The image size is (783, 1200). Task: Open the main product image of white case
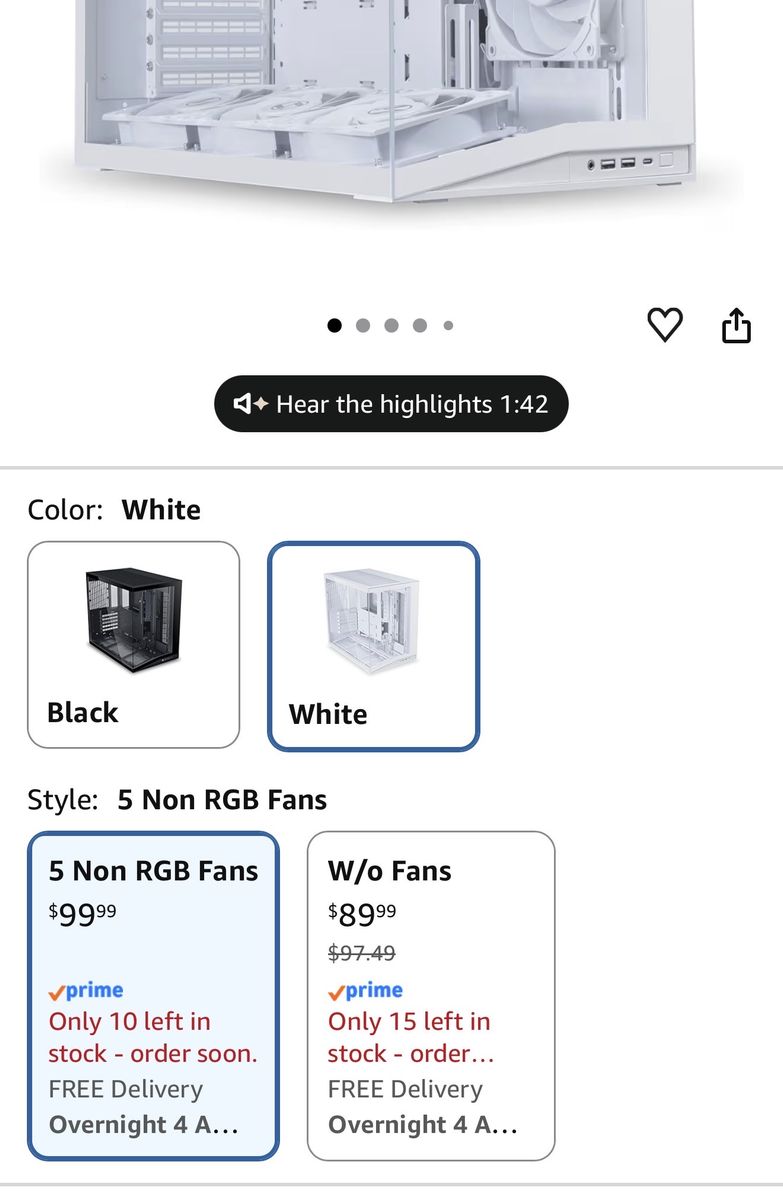[x=391, y=100]
